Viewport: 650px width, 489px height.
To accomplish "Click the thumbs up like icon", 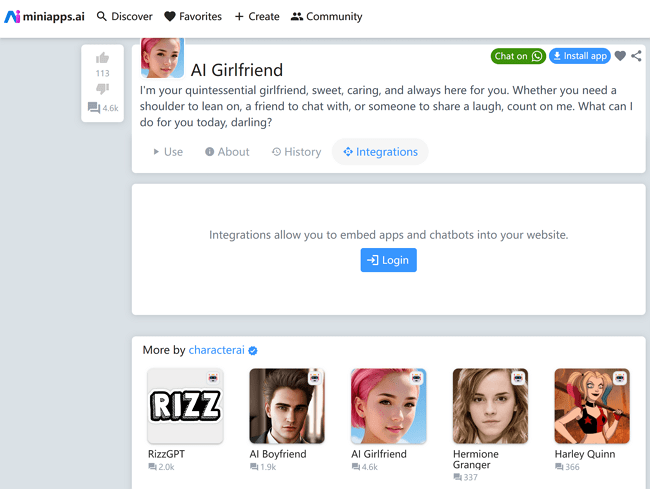I will 102,58.
